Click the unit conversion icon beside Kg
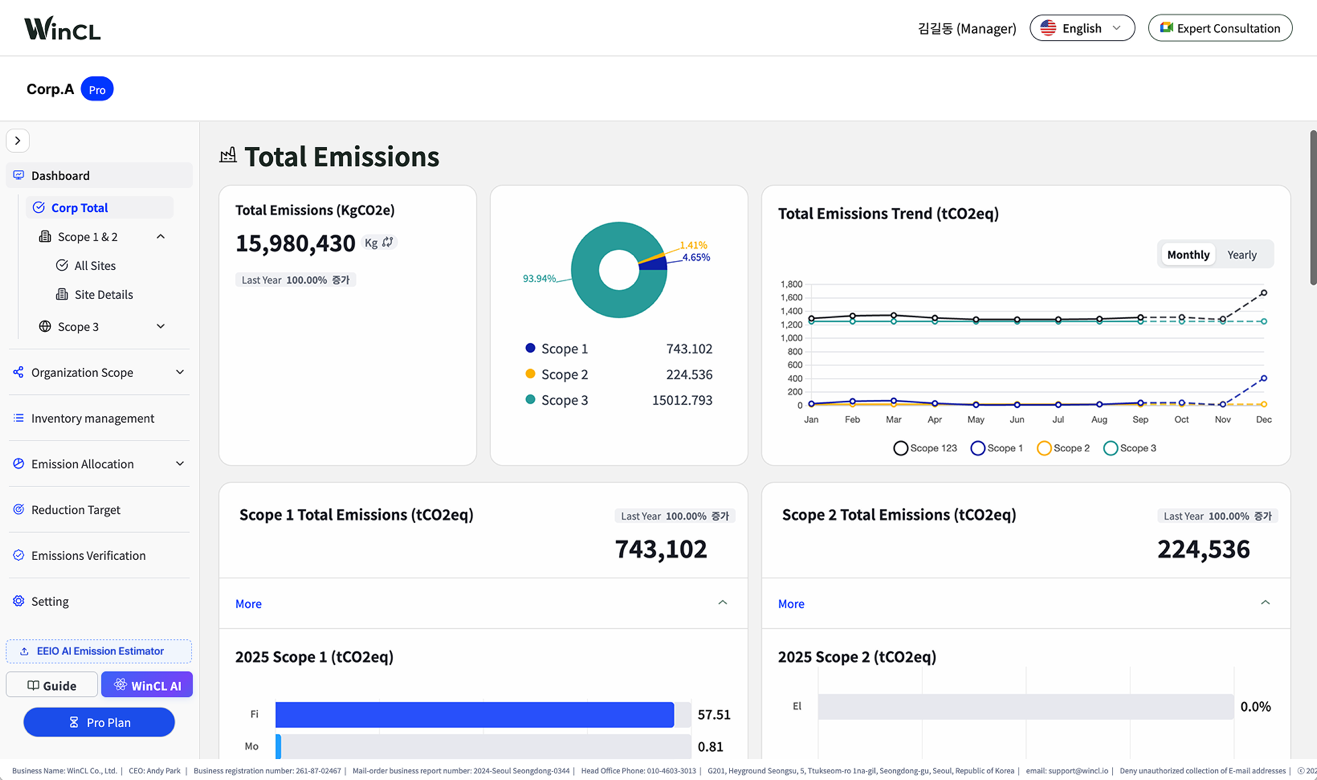 [388, 242]
